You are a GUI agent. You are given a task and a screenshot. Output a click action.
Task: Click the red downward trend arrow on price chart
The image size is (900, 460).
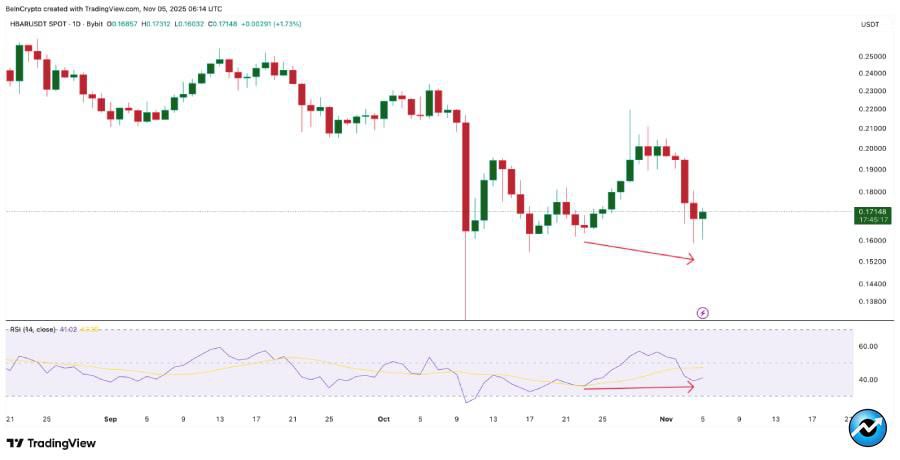tap(639, 251)
